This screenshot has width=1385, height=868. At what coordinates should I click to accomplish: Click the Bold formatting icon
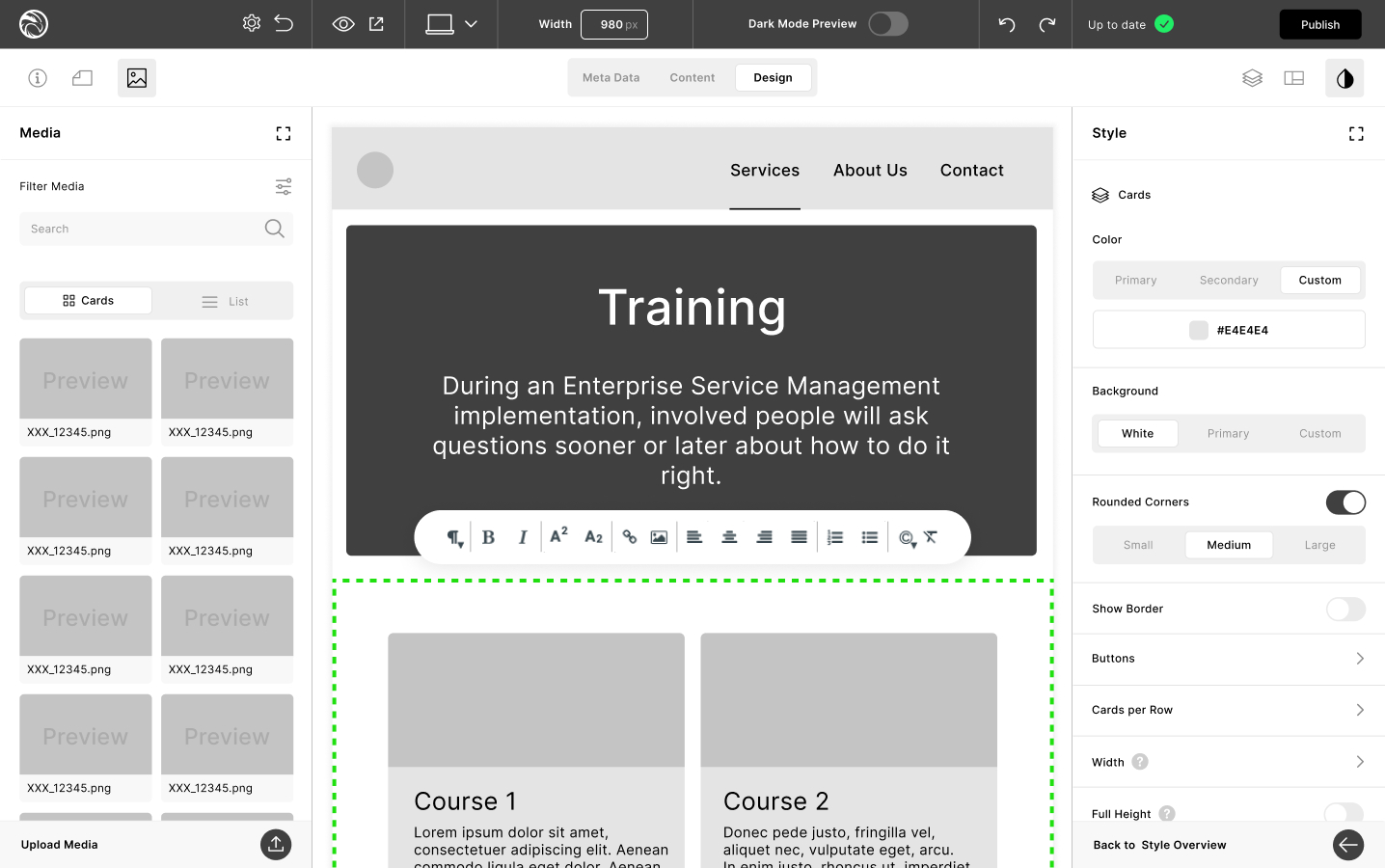pyautogui.click(x=488, y=537)
